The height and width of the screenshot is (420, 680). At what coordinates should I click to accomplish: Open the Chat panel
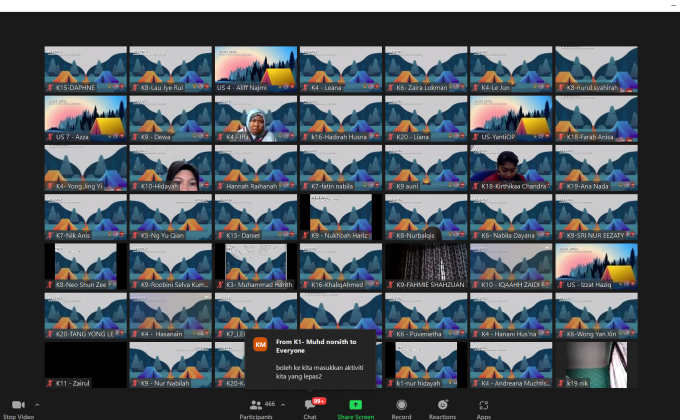point(310,405)
